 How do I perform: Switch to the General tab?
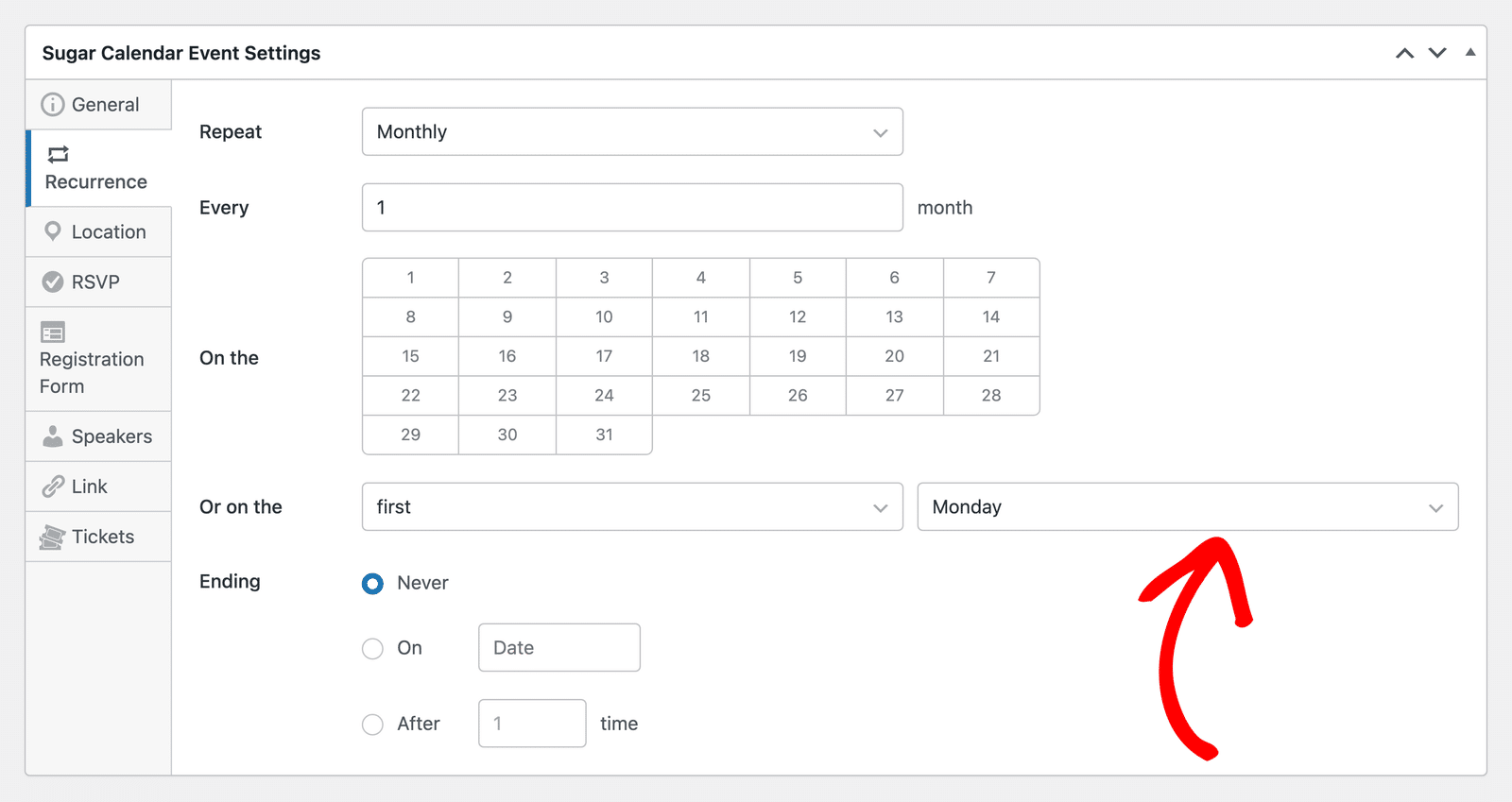pyautogui.click(x=98, y=104)
